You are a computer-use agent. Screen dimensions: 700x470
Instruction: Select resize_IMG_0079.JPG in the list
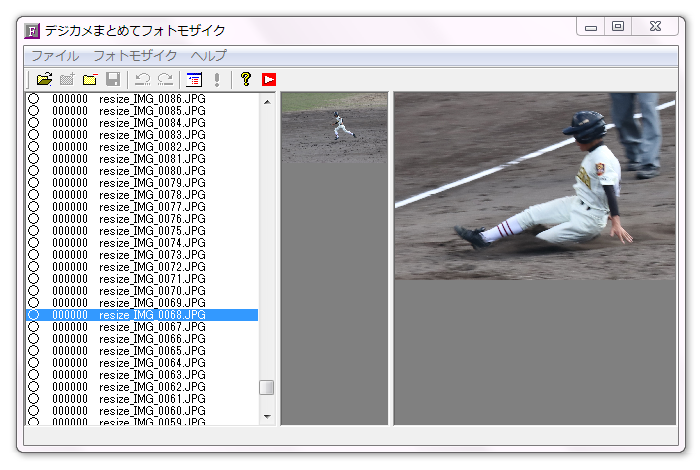142,183
